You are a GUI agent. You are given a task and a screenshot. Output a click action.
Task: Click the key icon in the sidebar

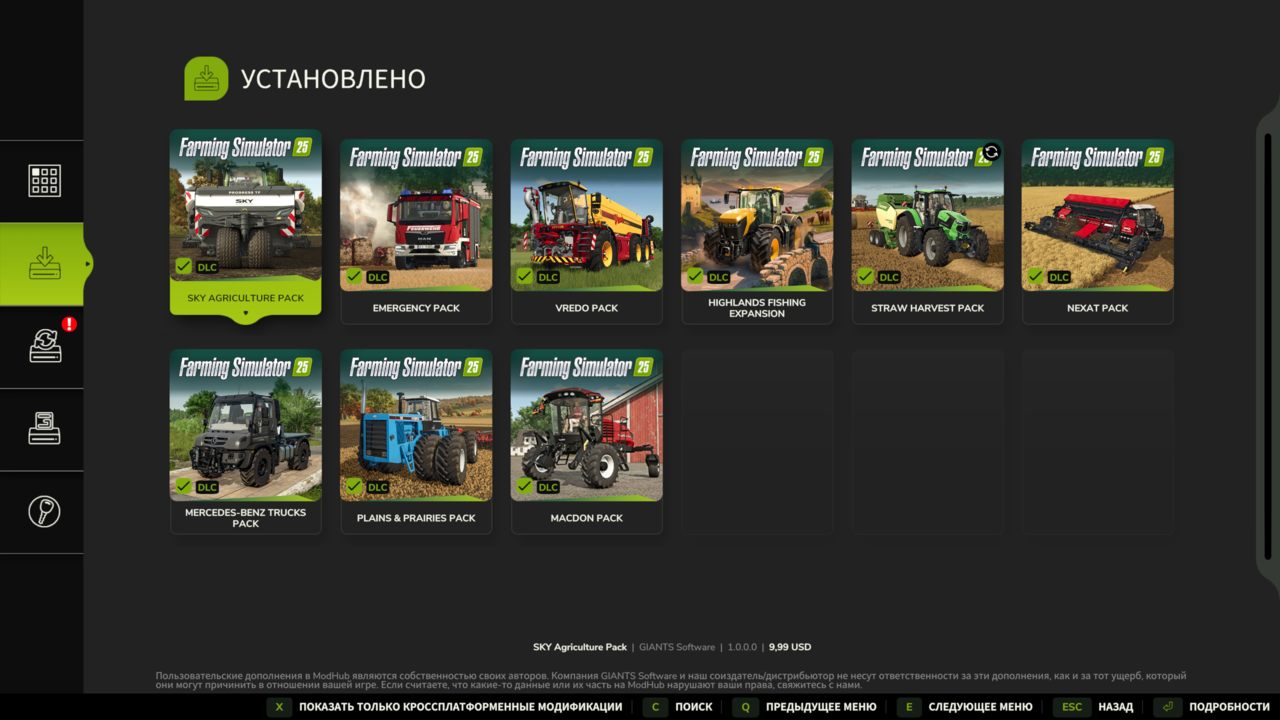coord(44,511)
